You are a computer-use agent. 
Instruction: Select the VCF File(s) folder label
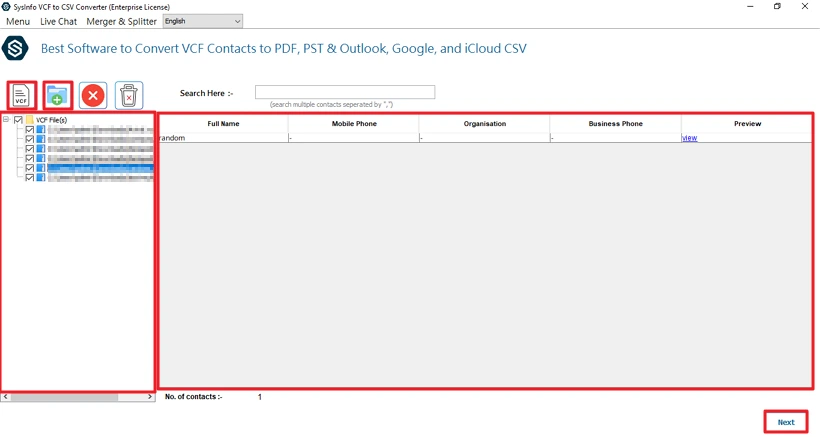51,120
